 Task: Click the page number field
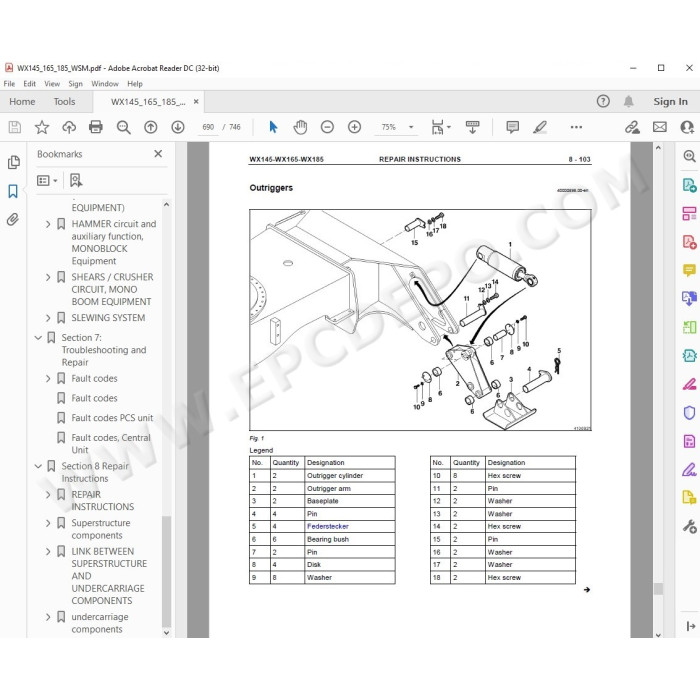(208, 127)
